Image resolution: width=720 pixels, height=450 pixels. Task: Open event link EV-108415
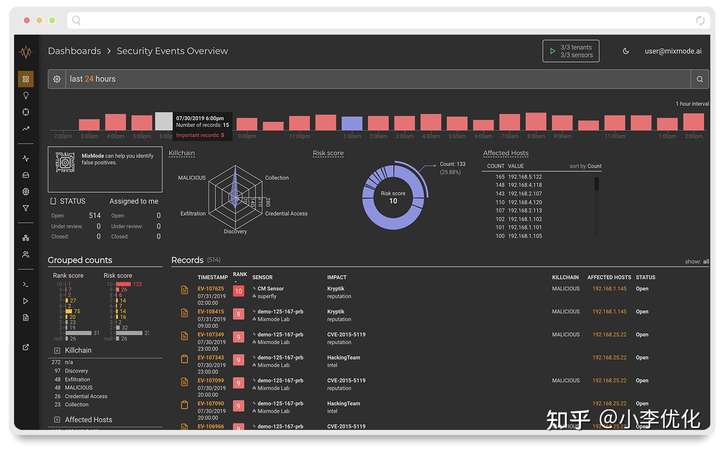coord(211,312)
